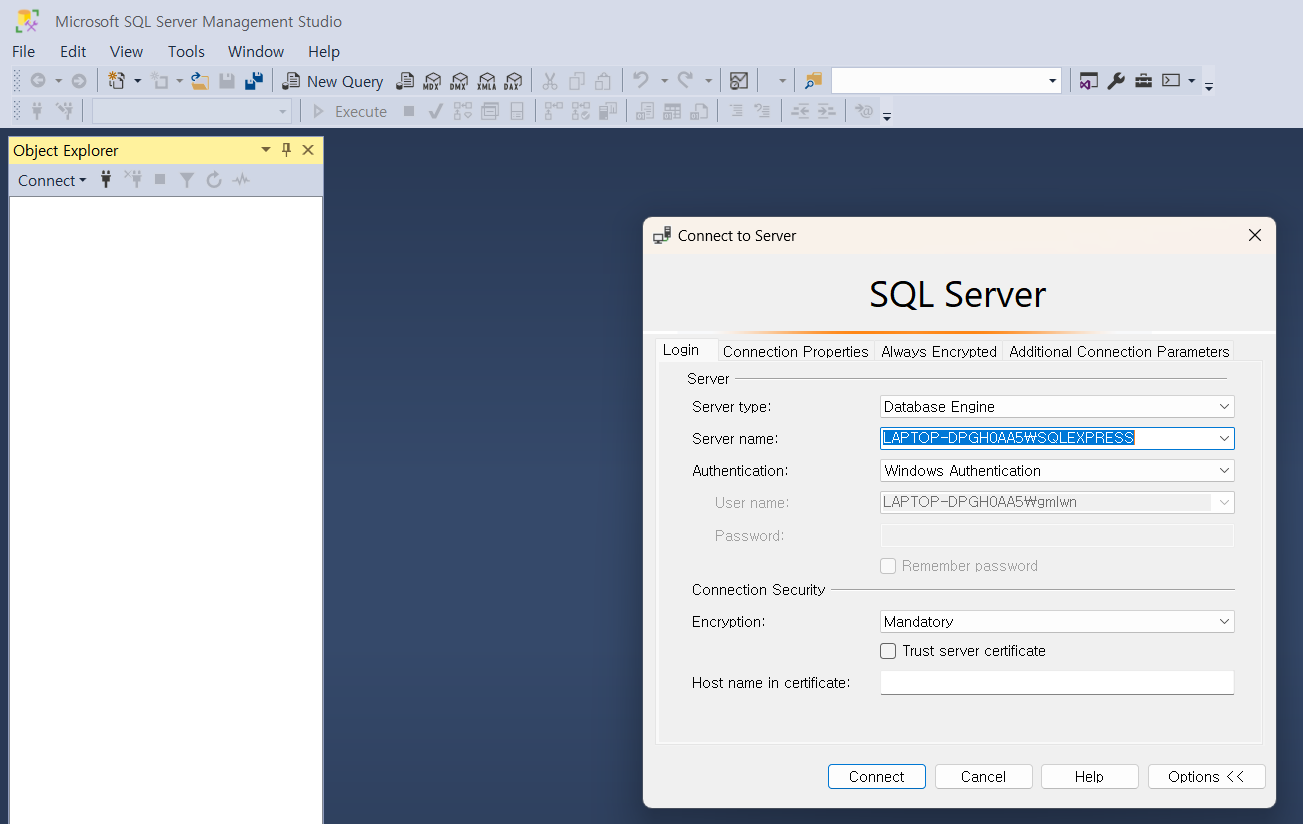Open Available Databases combo box
1303x824 pixels.
192,111
